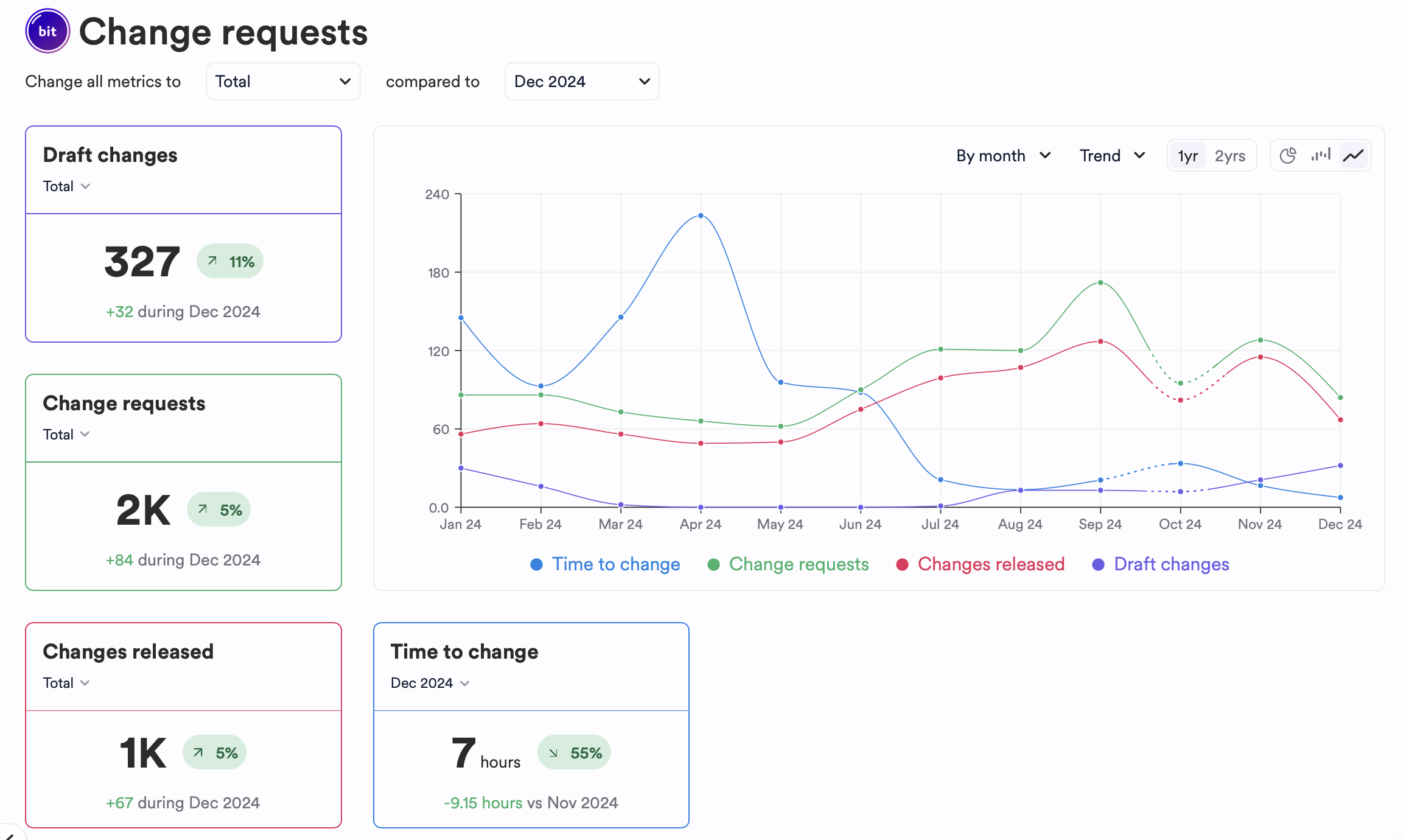Expand Total selector in Draft changes card
The width and height of the screenshot is (1406, 840).
tap(66, 186)
